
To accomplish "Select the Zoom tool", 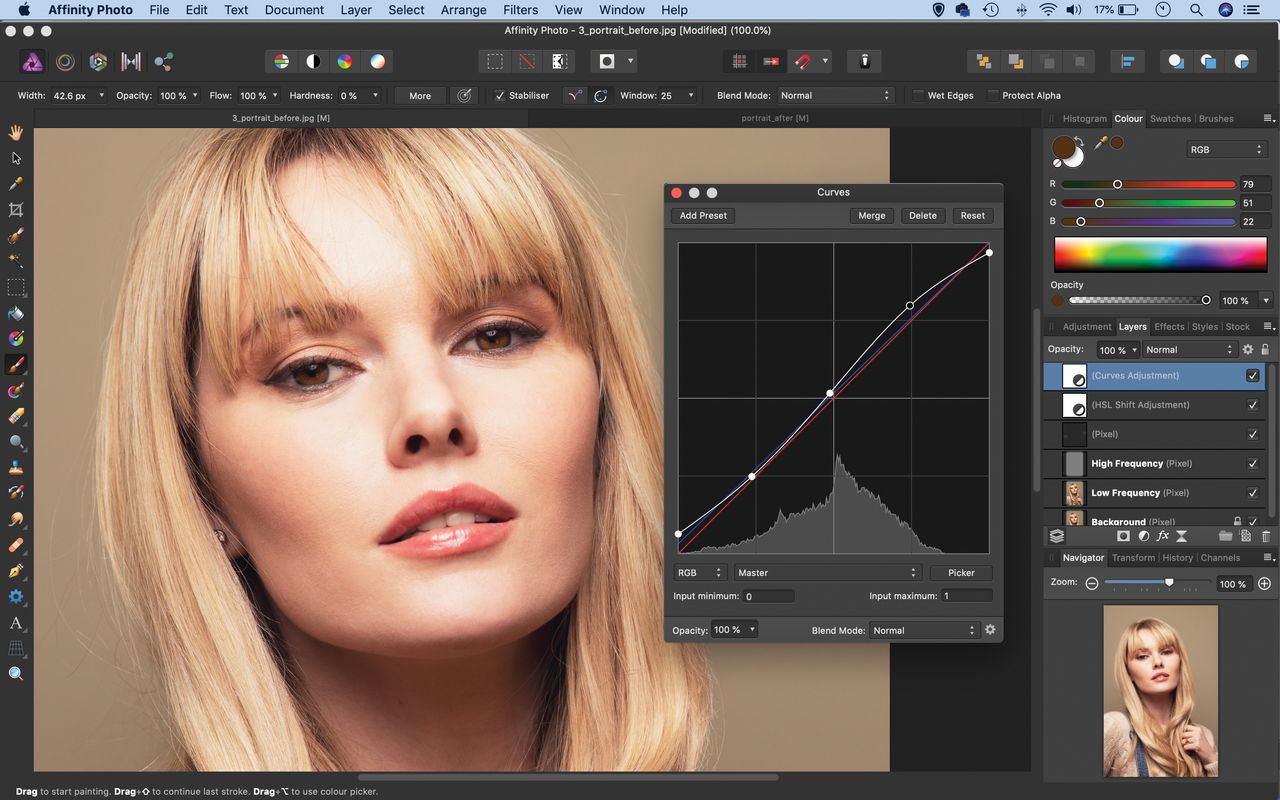I will pos(16,674).
